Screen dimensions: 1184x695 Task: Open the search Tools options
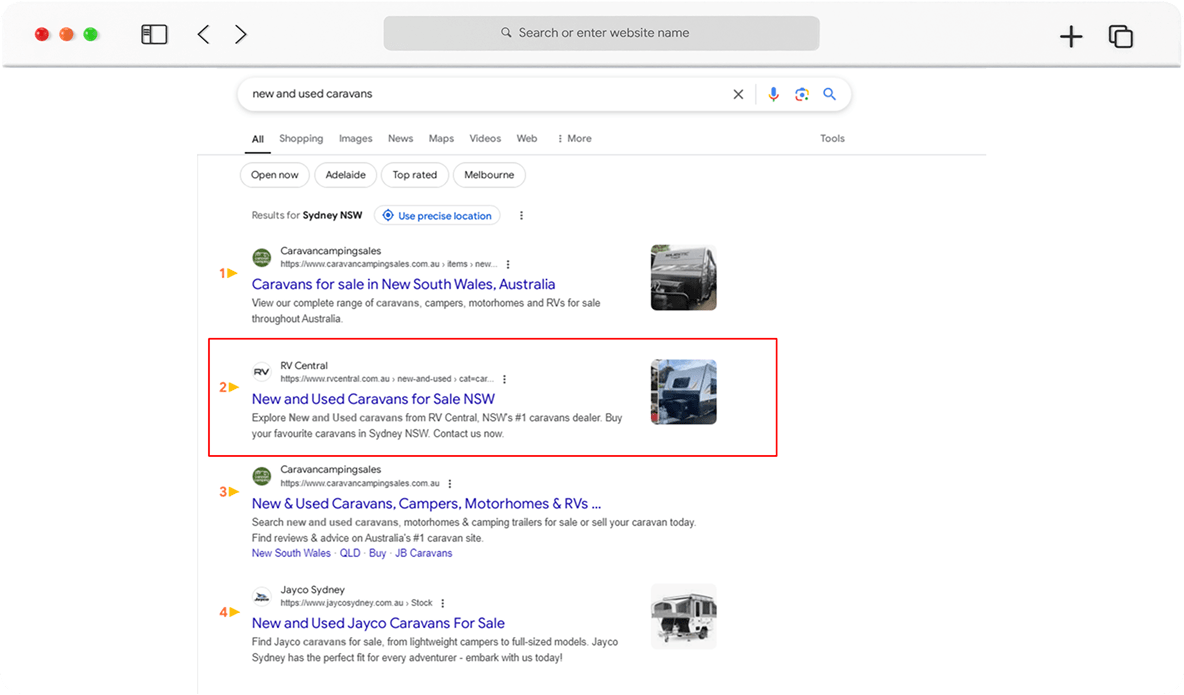pos(832,138)
